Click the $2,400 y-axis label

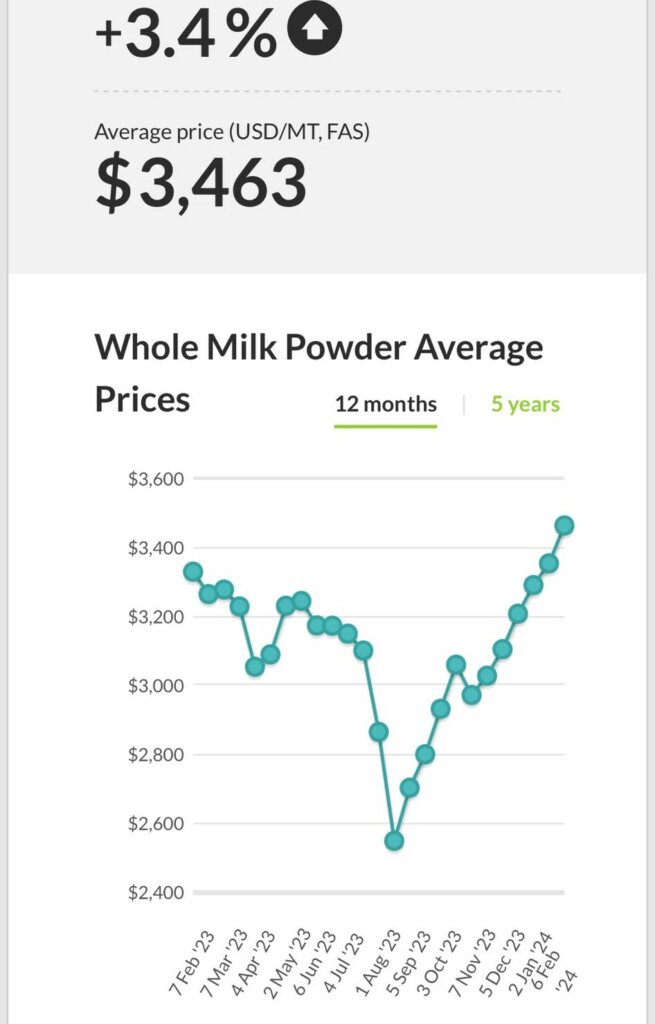coord(155,892)
